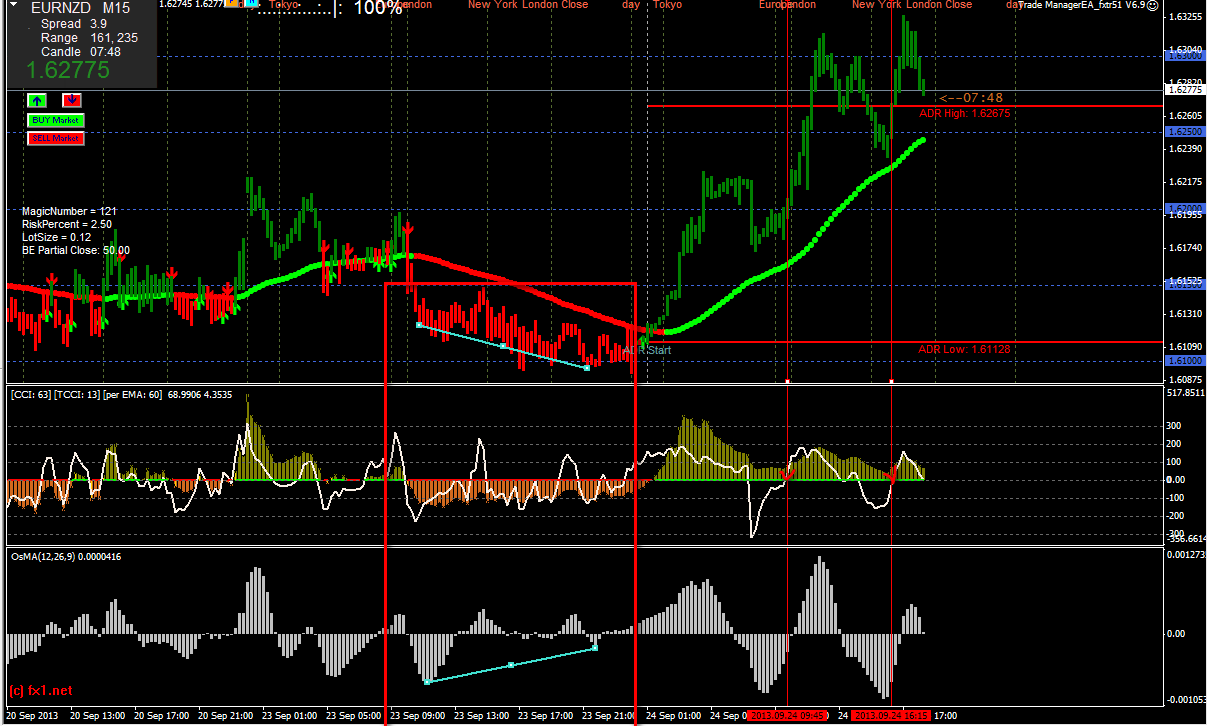Select the right handle of the price trendline
This screenshot has height=726, width=1208.
[587, 368]
